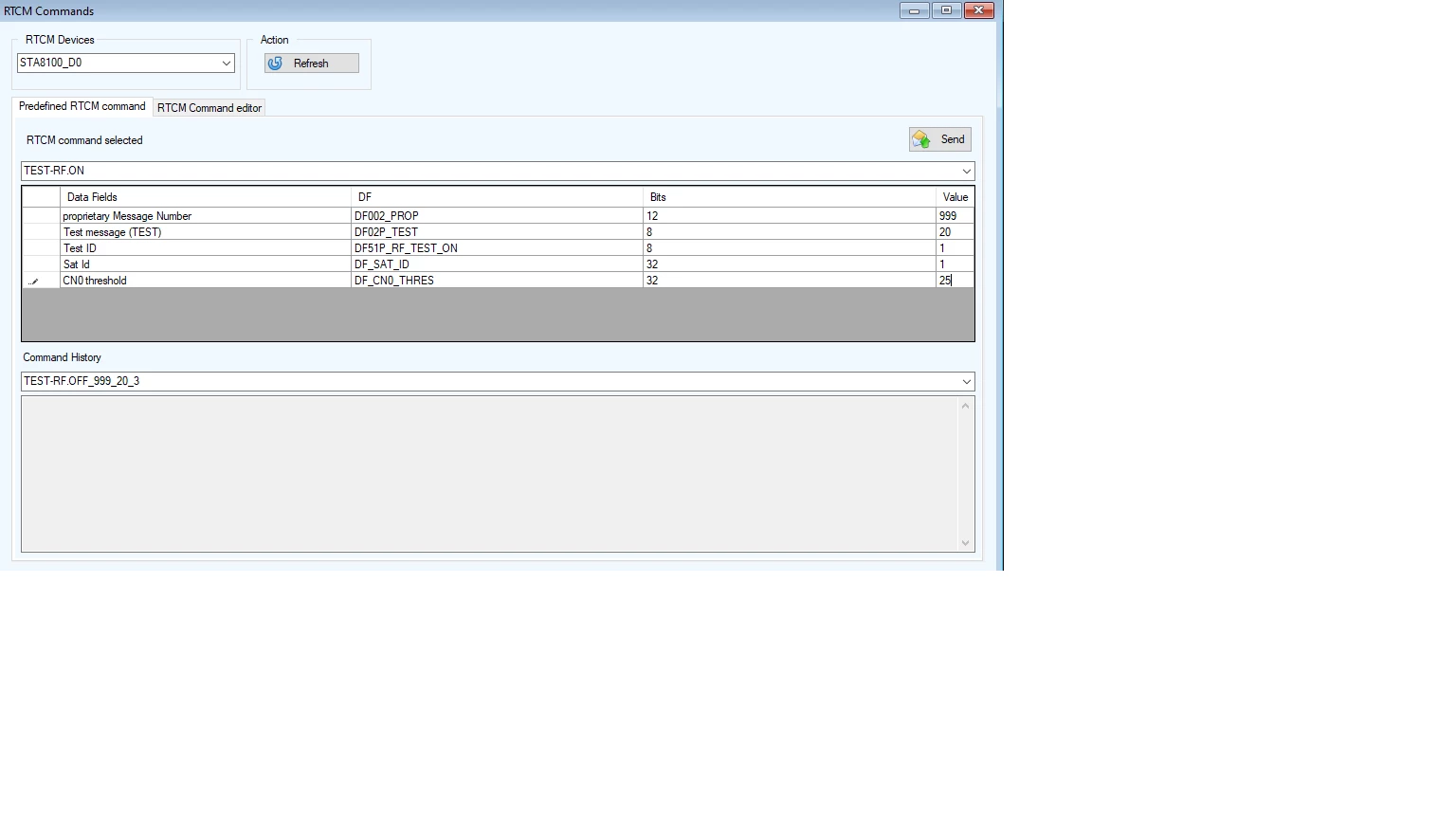
Task: Edit the CN0 threshold value cell
Action: coord(954,281)
